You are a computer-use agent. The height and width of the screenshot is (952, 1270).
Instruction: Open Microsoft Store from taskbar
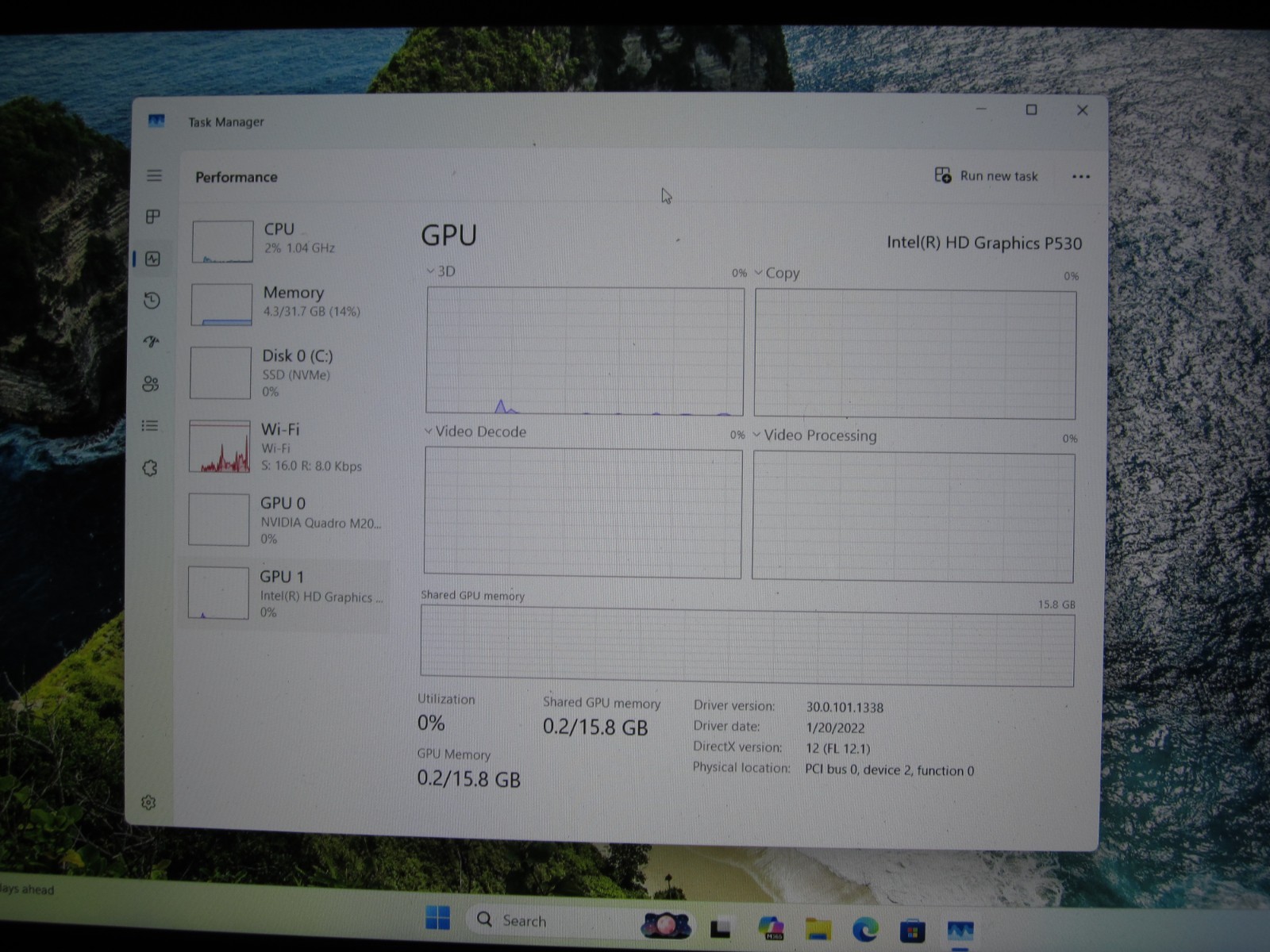[x=912, y=930]
